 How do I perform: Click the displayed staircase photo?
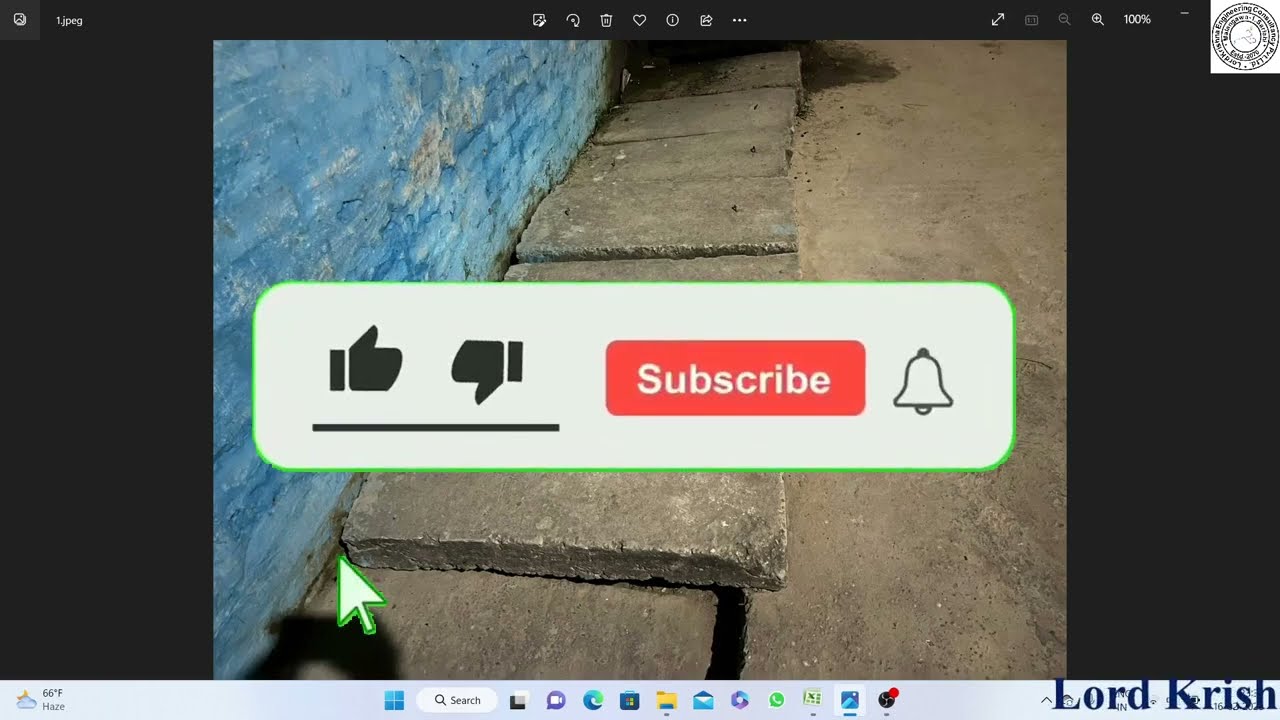[x=640, y=360]
